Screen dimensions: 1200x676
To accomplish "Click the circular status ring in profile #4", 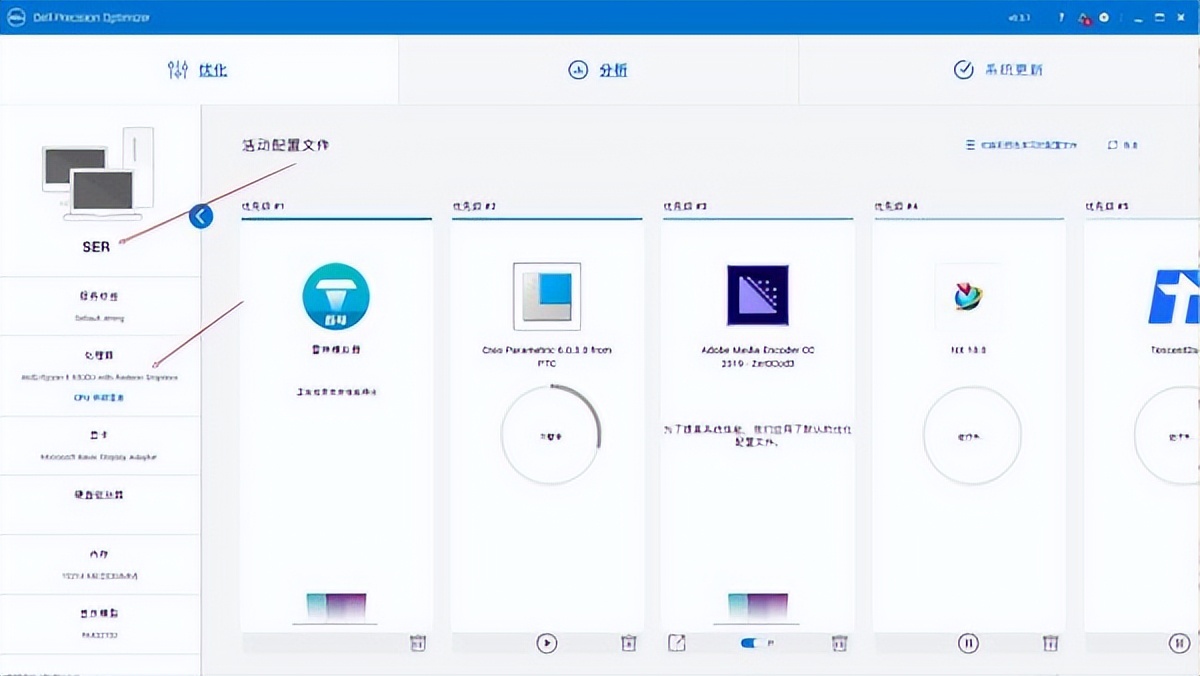I will [x=972, y=436].
